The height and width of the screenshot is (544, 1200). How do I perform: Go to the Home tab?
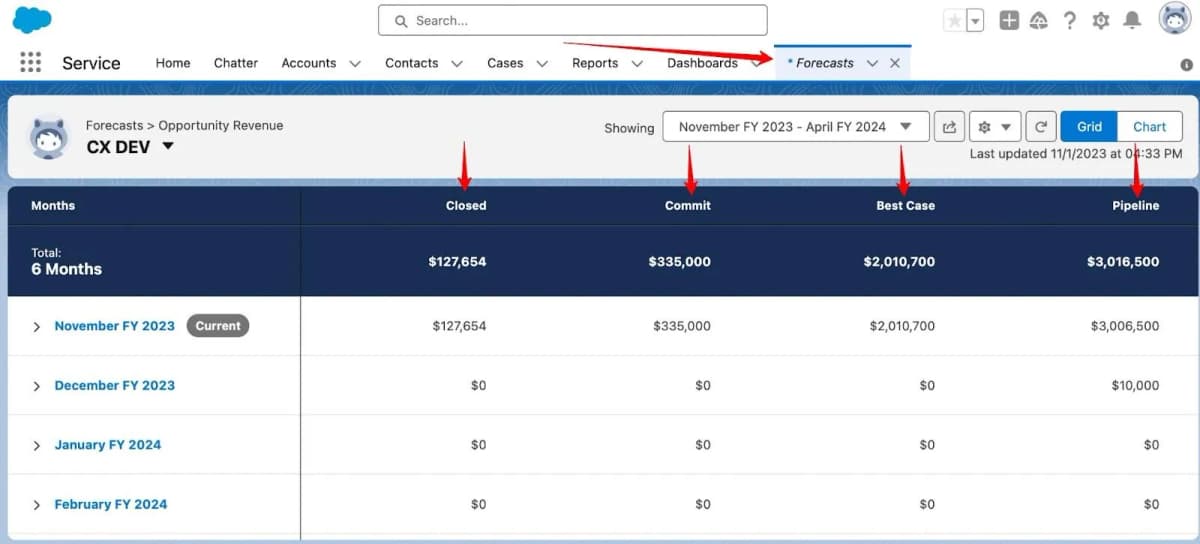coord(173,62)
